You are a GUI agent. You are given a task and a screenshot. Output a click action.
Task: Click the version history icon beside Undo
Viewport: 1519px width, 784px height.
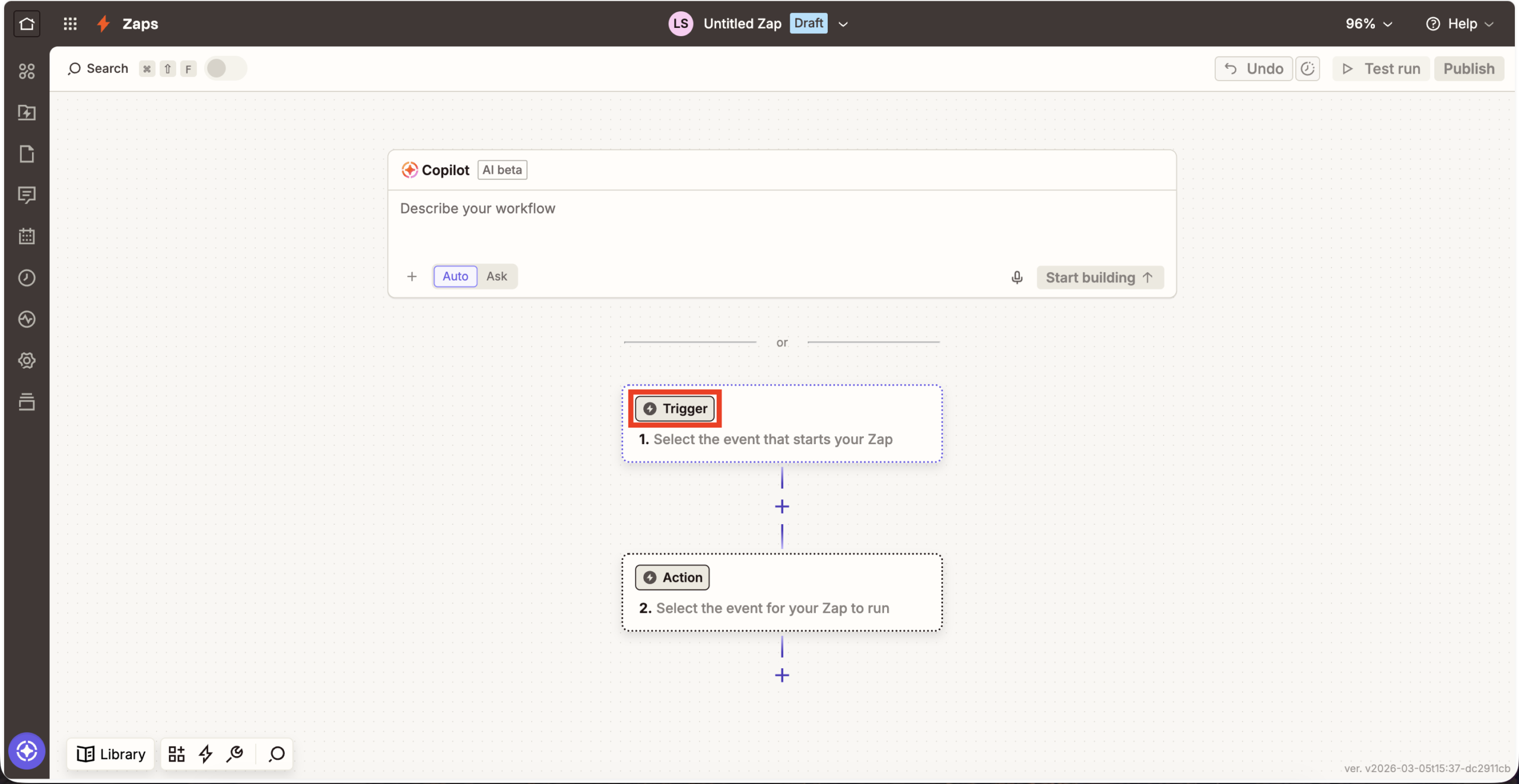tap(1307, 69)
